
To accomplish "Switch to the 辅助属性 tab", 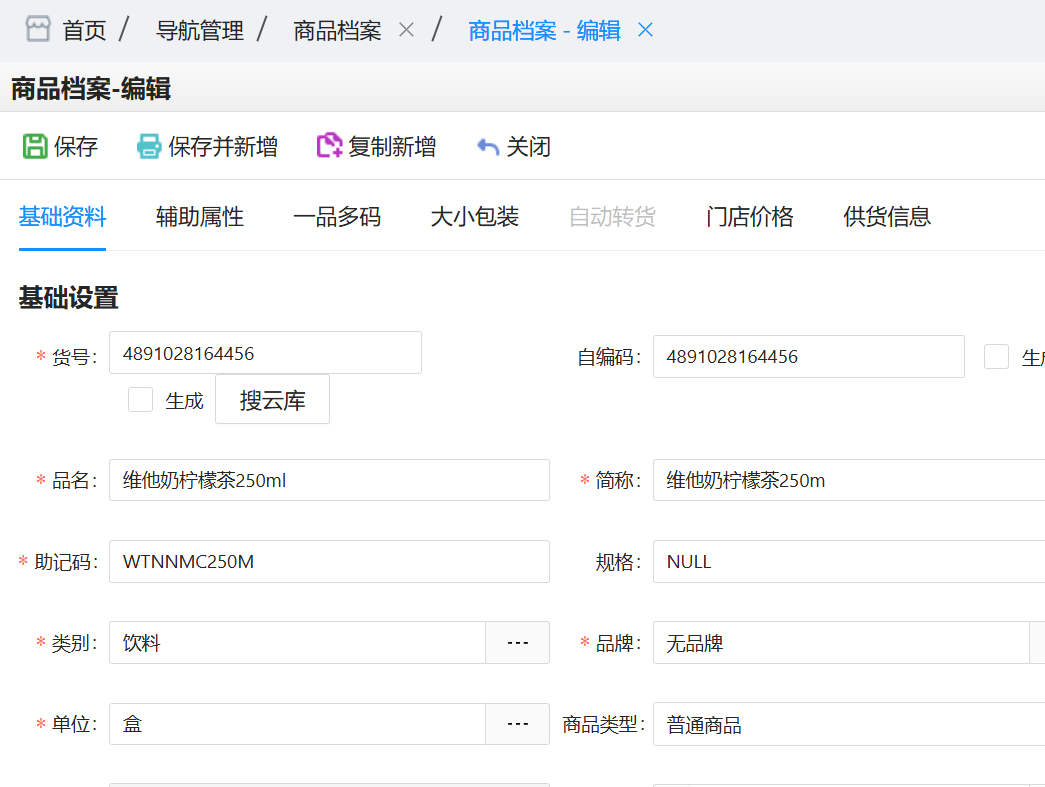I will click(x=197, y=217).
